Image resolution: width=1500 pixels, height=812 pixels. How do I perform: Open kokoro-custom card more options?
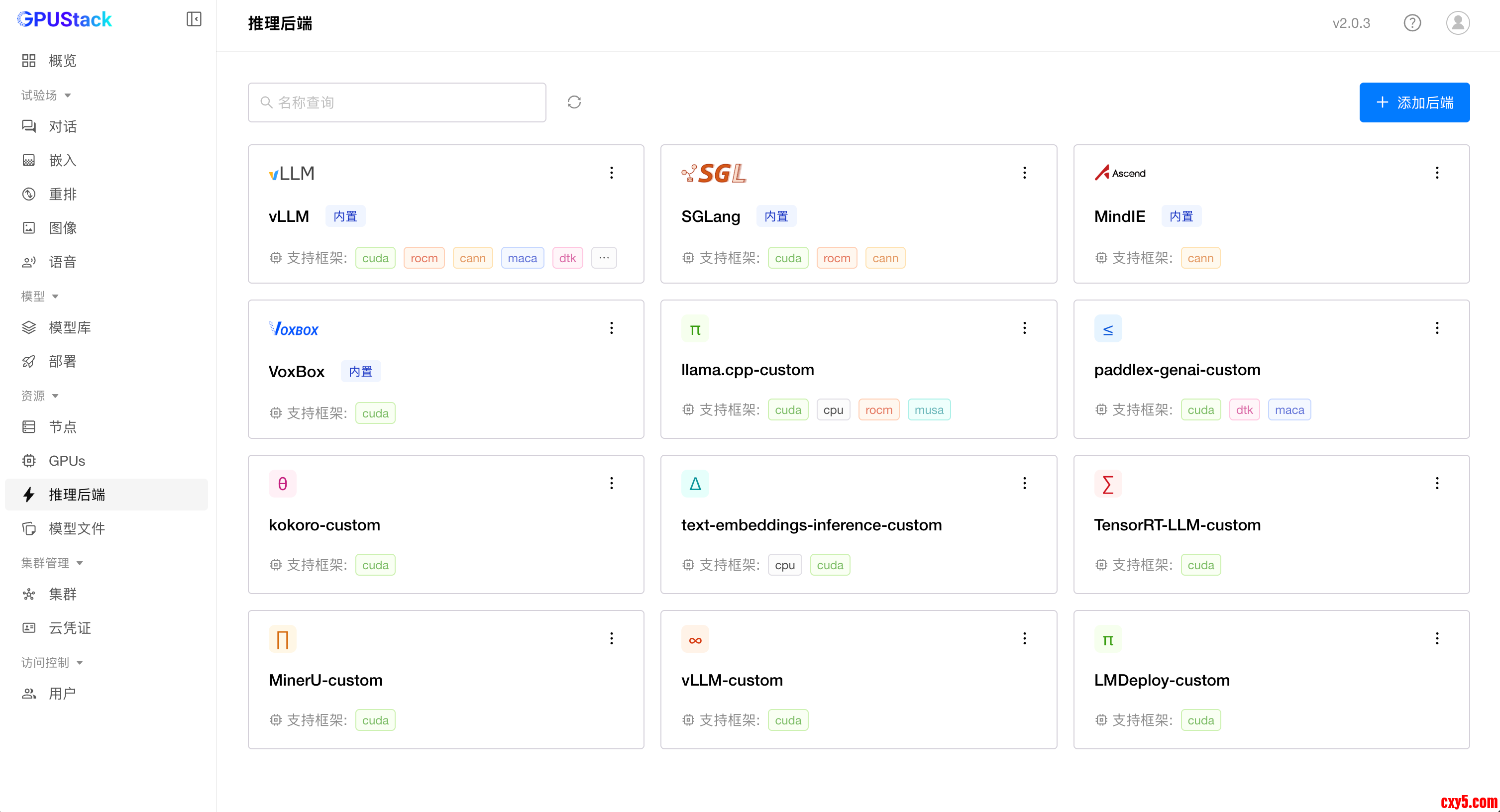point(612,483)
